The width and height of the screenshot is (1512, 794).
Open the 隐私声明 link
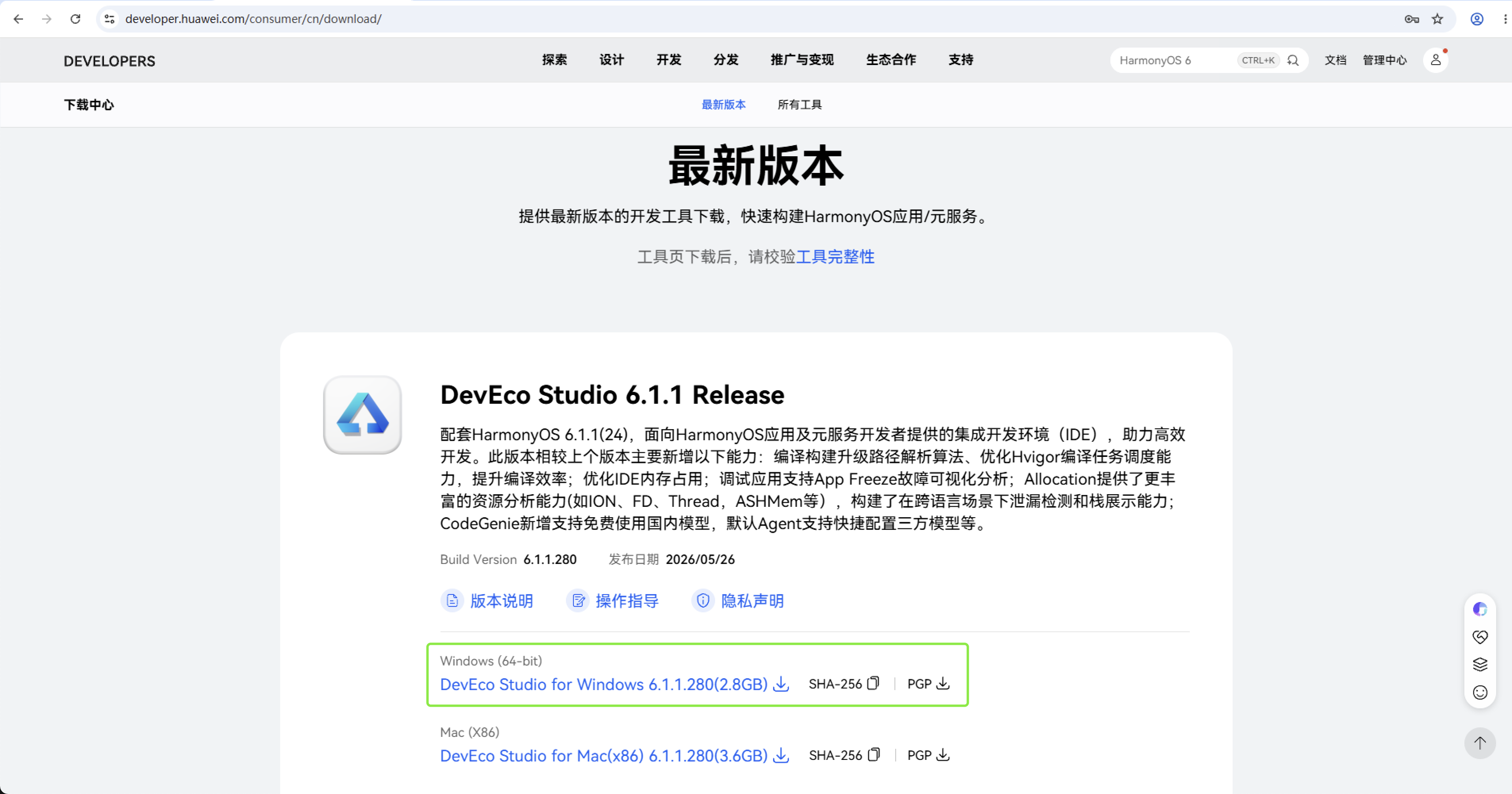click(752, 601)
